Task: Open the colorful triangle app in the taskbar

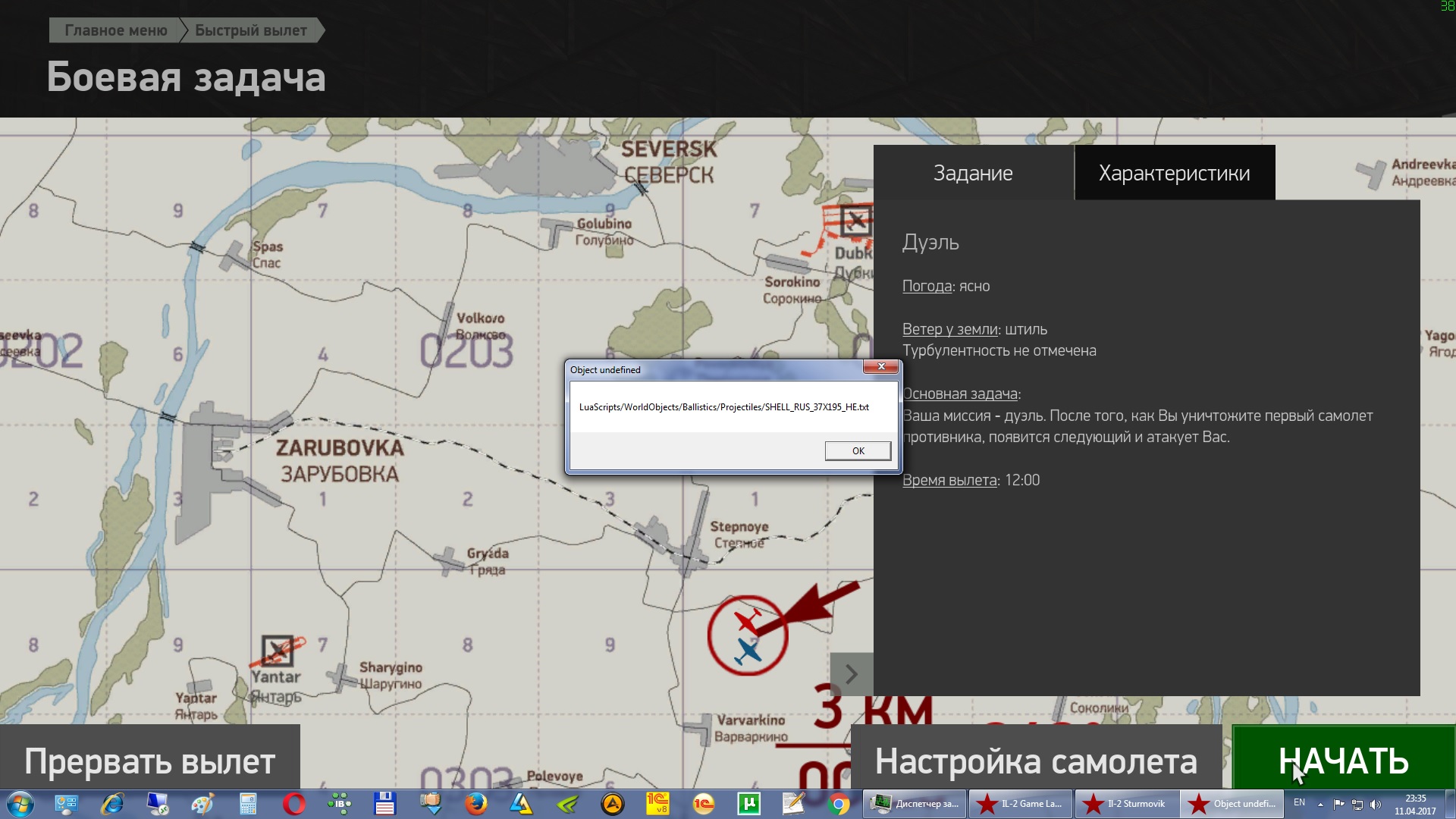Action: click(521, 804)
